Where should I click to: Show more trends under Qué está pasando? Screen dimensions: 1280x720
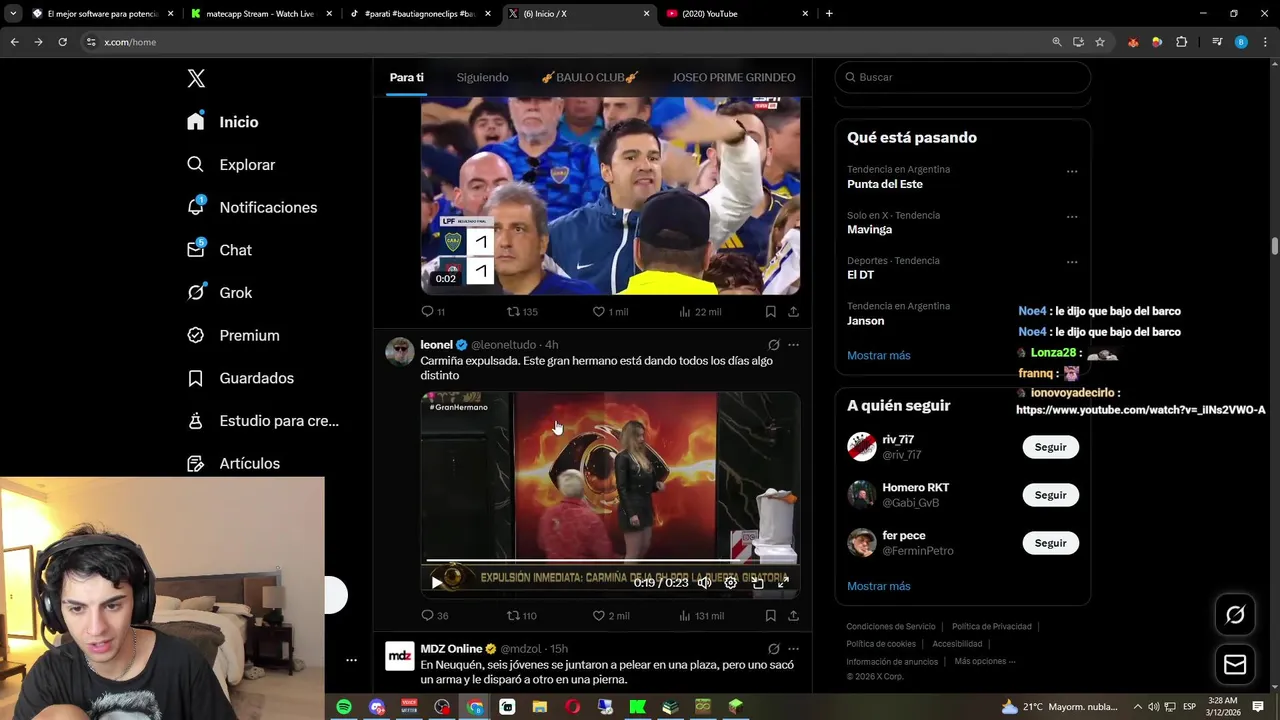pyautogui.click(x=879, y=355)
